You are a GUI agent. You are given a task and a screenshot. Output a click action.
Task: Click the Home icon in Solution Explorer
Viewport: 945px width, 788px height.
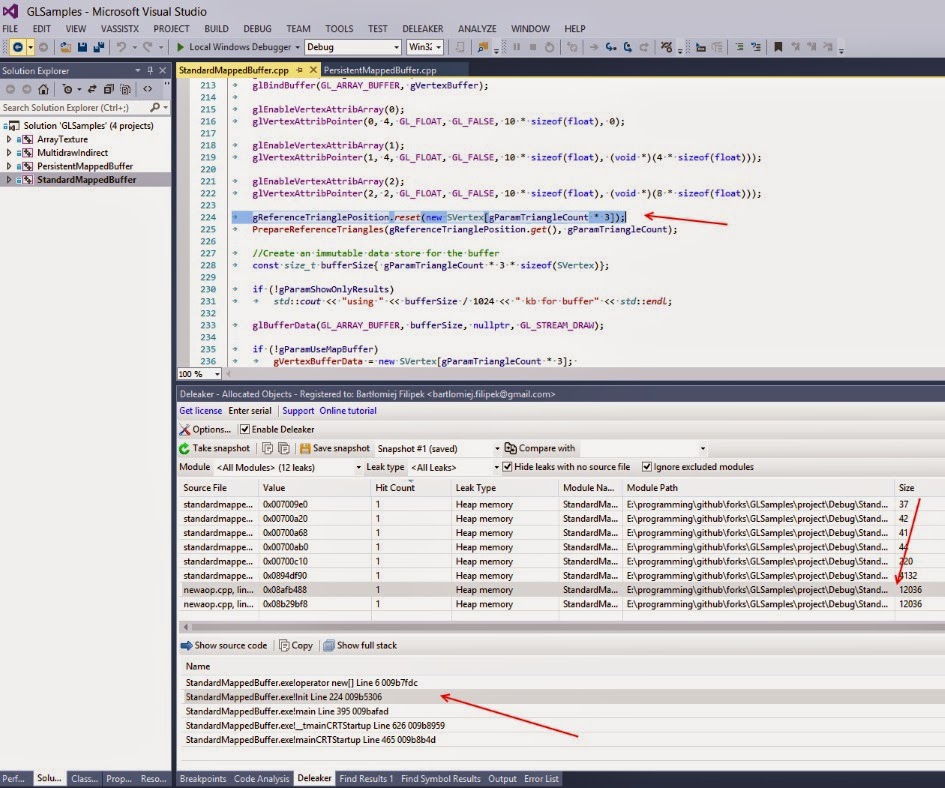click(x=43, y=89)
